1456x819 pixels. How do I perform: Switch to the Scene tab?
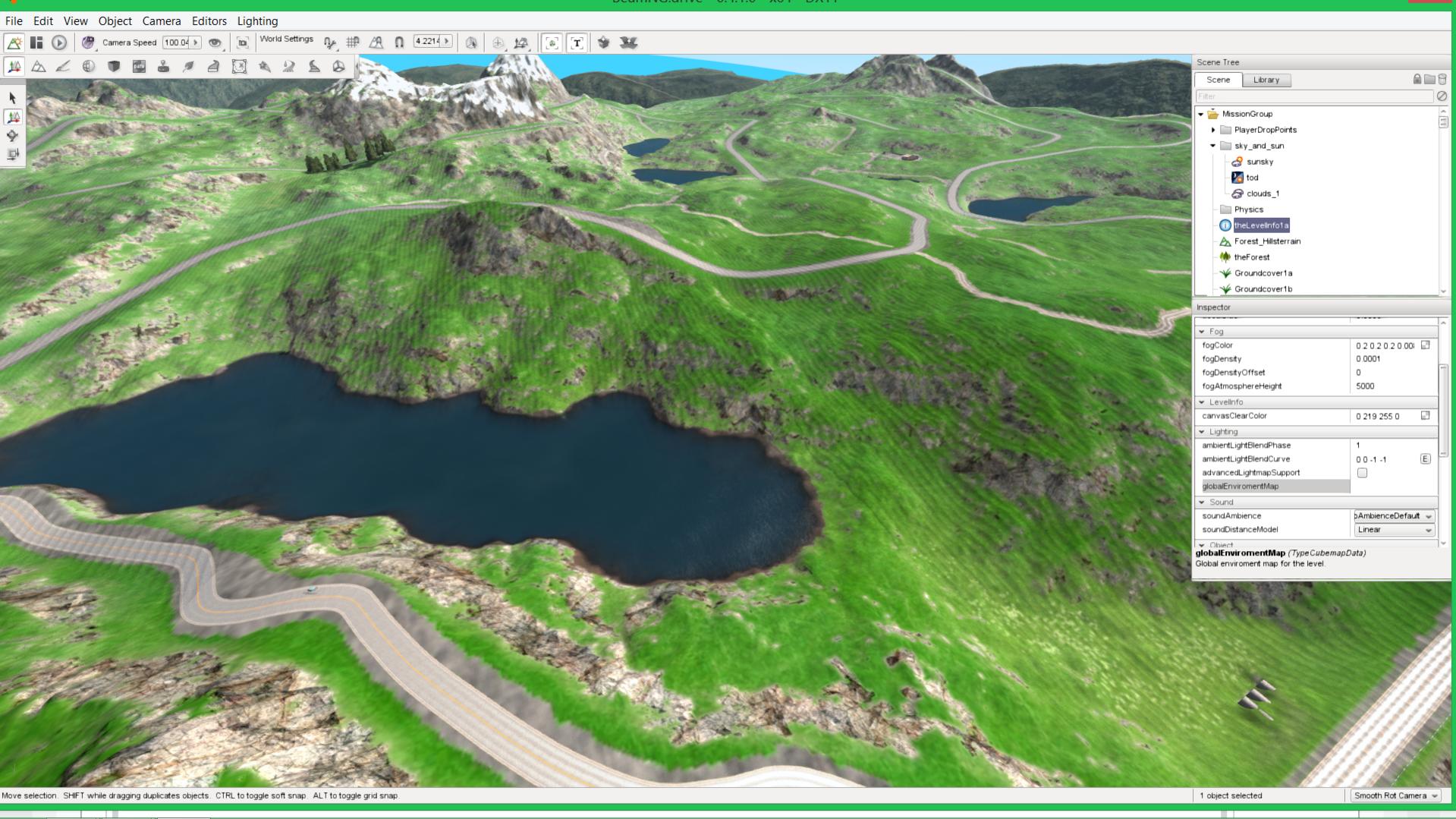[1218, 80]
